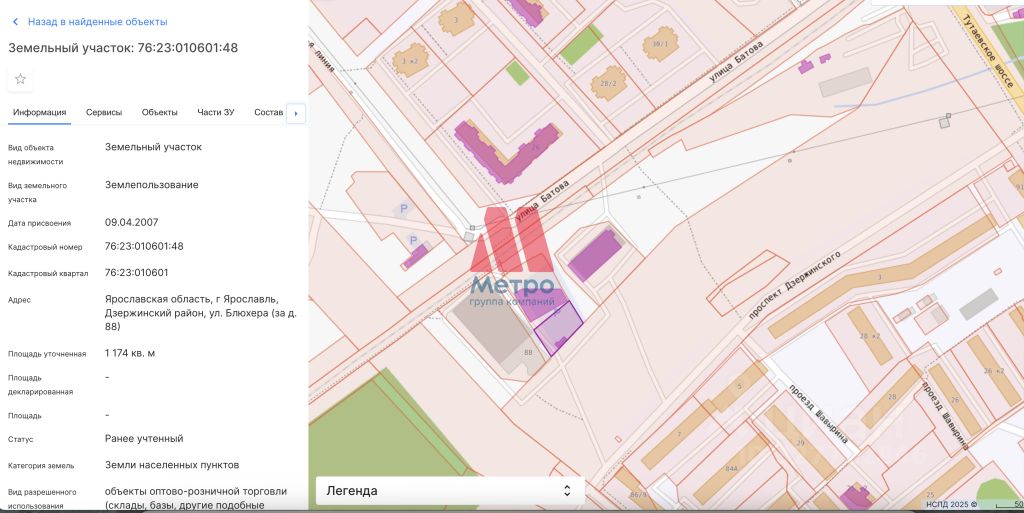Viewport: 1024px width, 513px height.
Task: Click the title 'Земельный участок: 76:23:010601:48'
Action: pyautogui.click(x=123, y=48)
